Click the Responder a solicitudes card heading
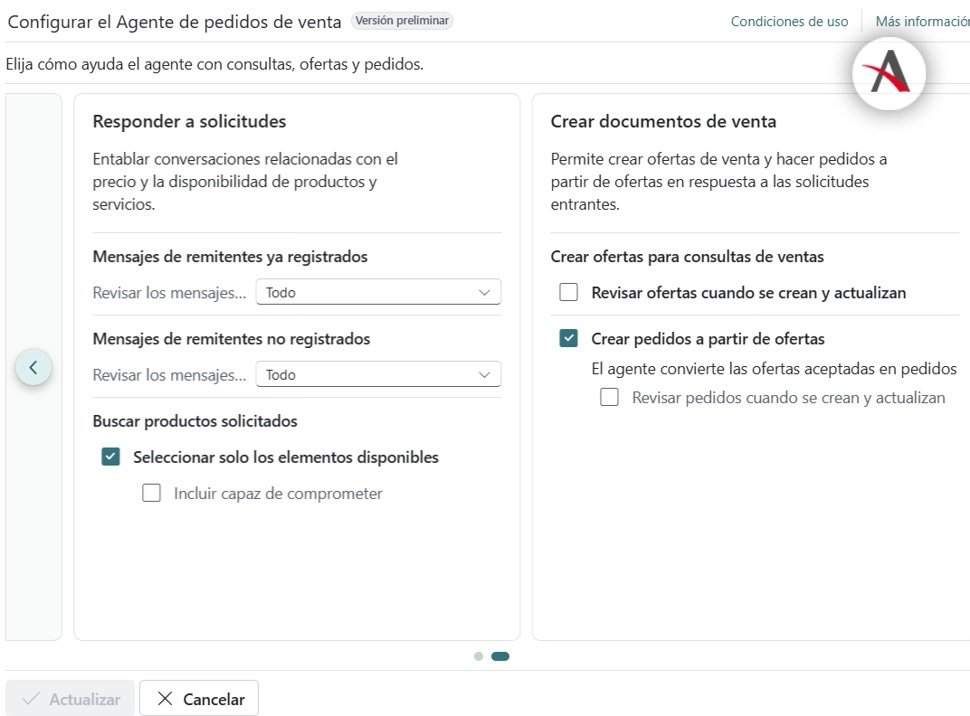 pos(189,121)
